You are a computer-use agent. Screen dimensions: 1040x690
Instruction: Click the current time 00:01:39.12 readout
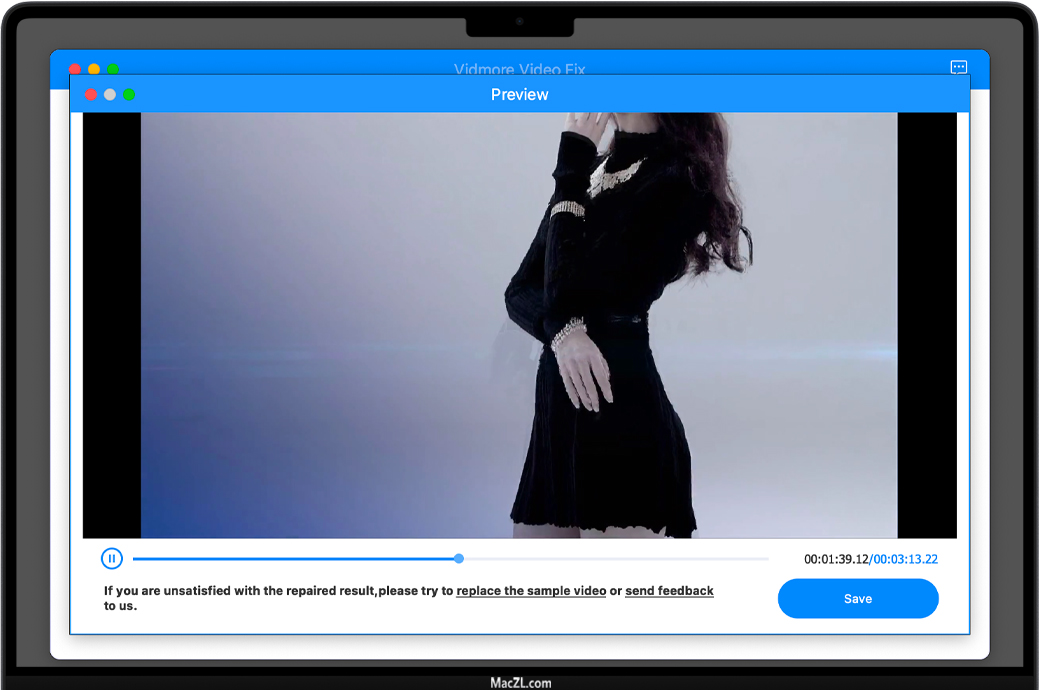point(836,560)
